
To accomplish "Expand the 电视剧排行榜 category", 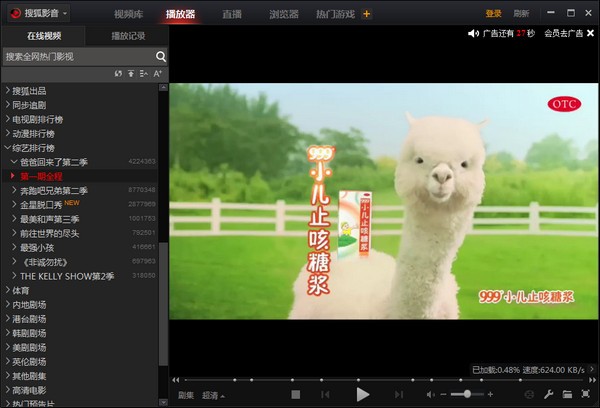I will (8, 119).
